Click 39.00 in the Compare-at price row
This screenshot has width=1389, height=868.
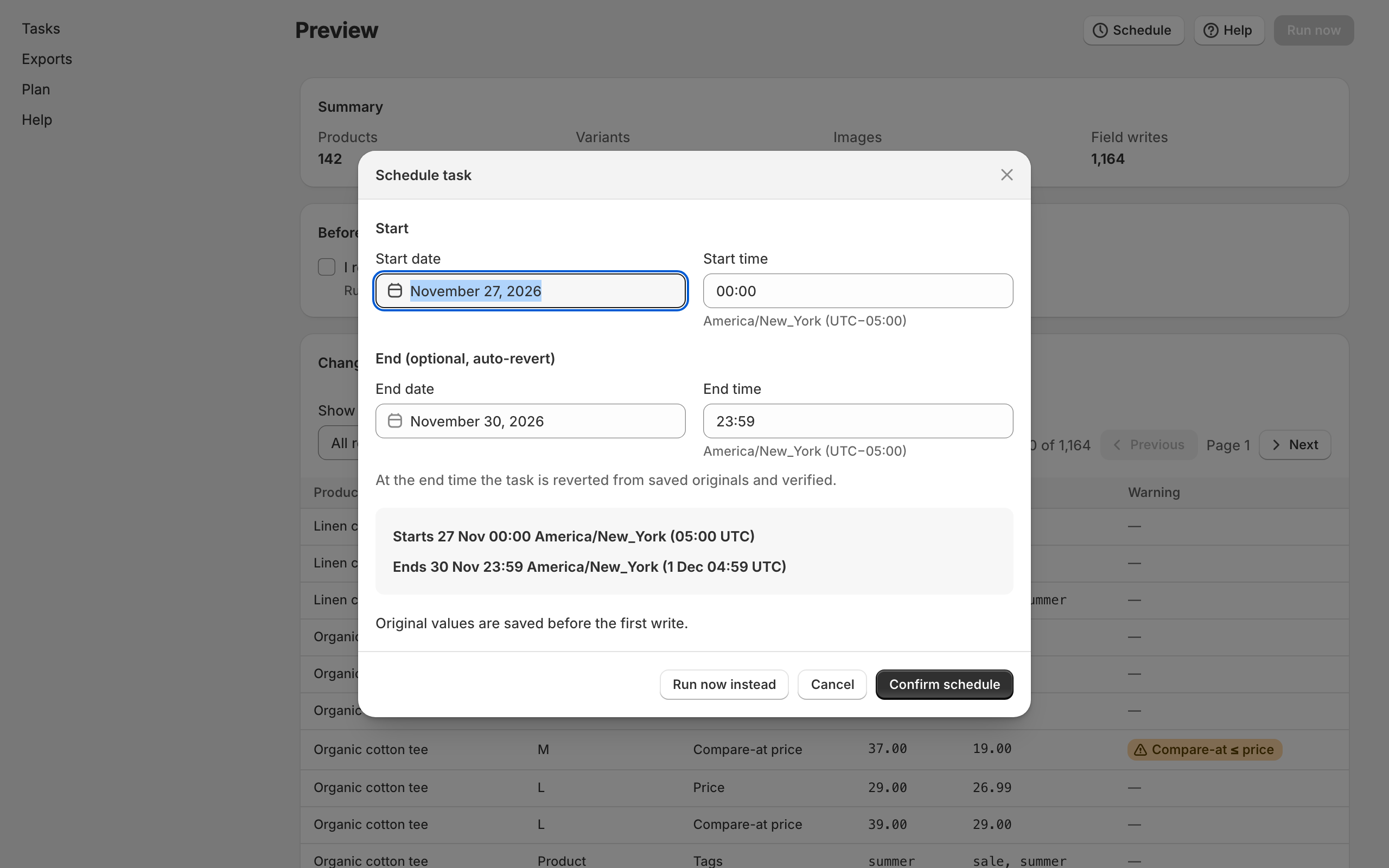tap(887, 825)
